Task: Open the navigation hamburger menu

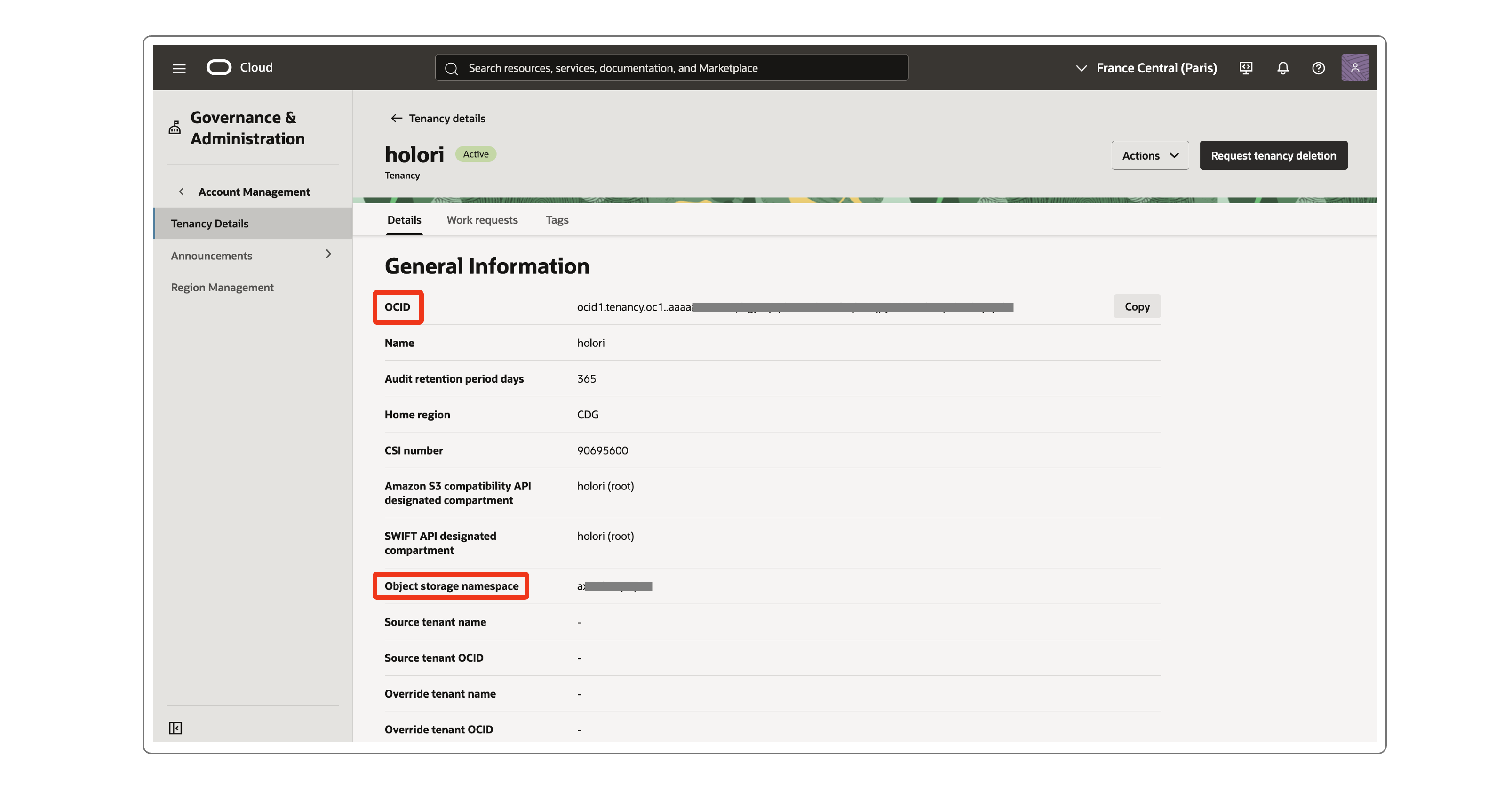Action: pos(178,67)
